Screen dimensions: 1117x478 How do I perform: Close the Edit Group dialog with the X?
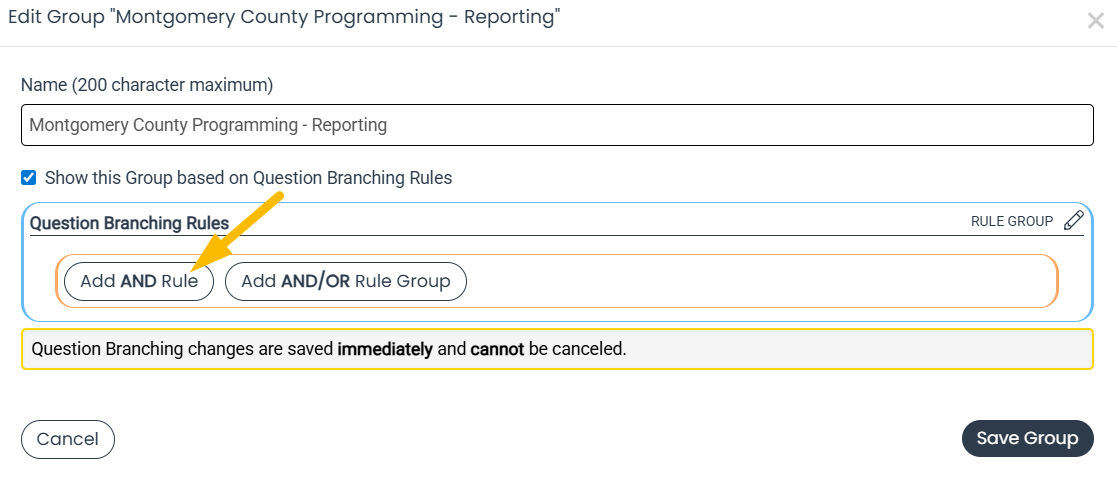point(1096,21)
